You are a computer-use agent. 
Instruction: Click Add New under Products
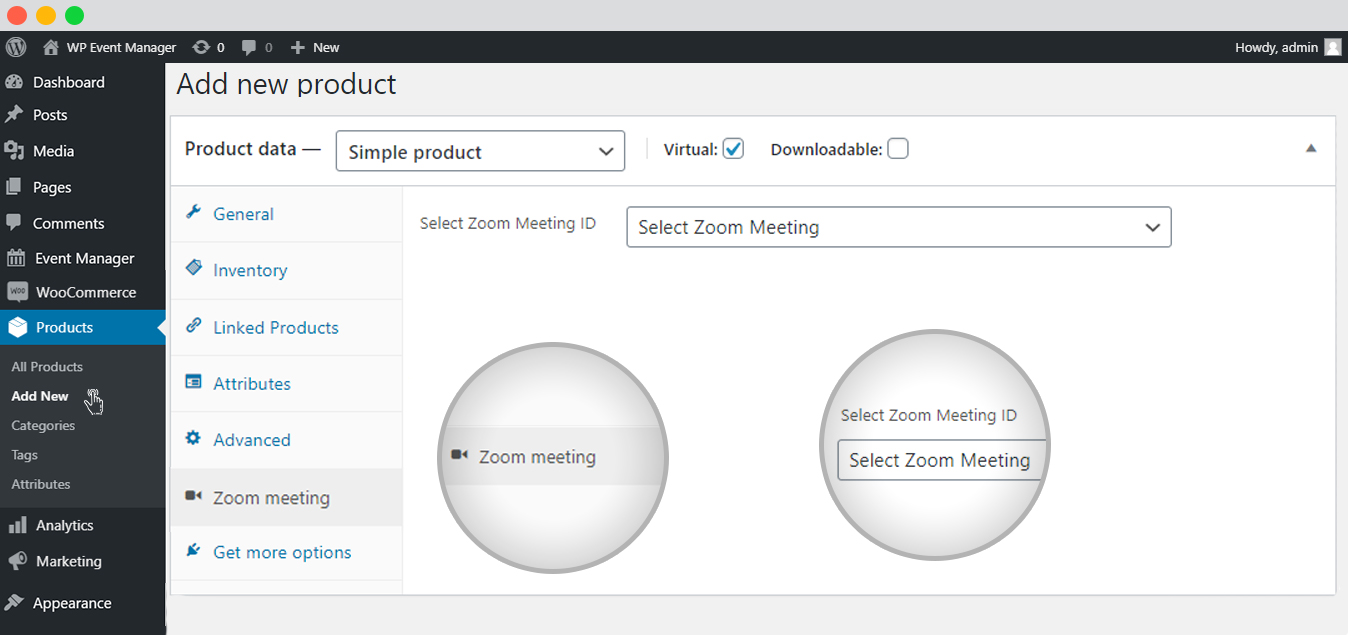[40, 396]
